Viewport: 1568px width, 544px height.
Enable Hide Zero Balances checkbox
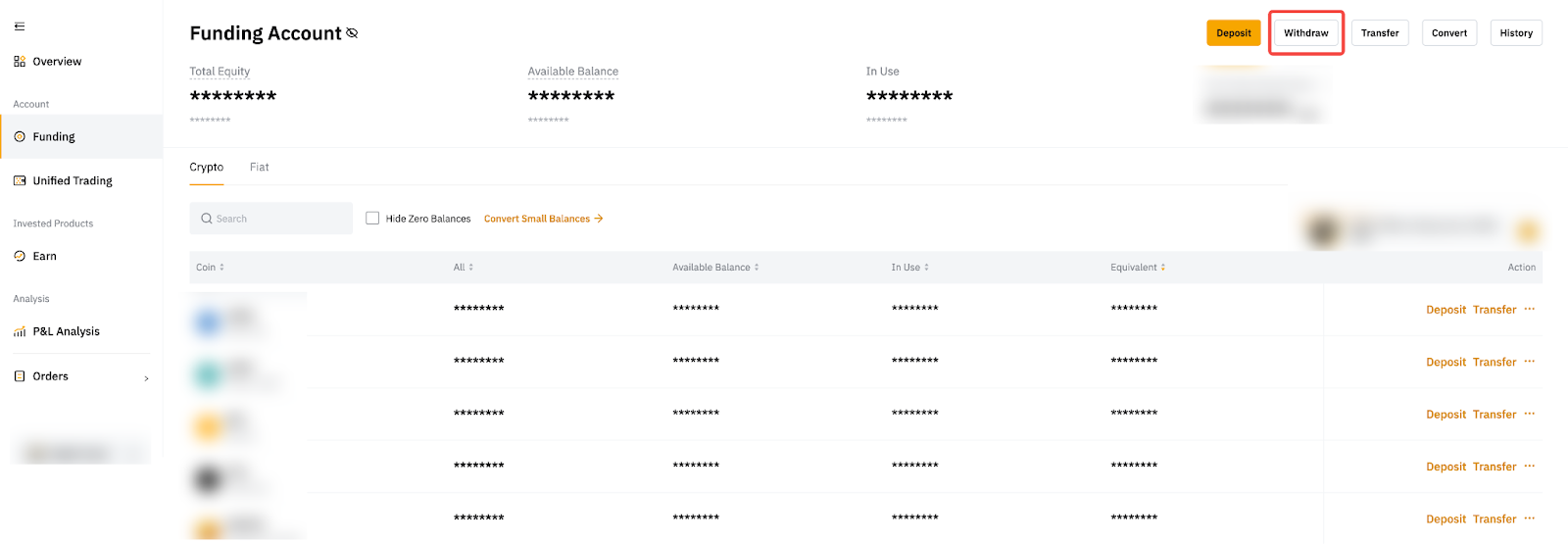(x=372, y=219)
